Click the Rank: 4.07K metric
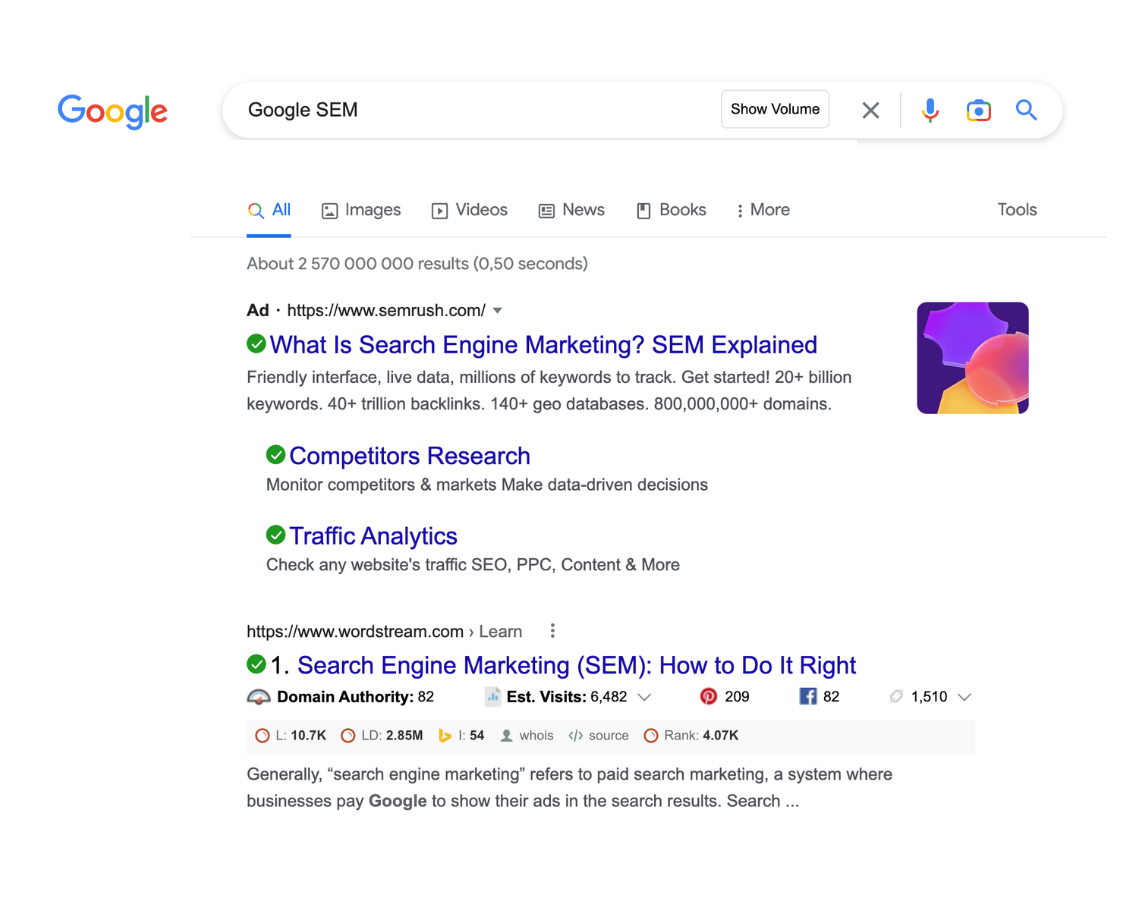Viewport: 1136px width, 924px height. (x=691, y=736)
